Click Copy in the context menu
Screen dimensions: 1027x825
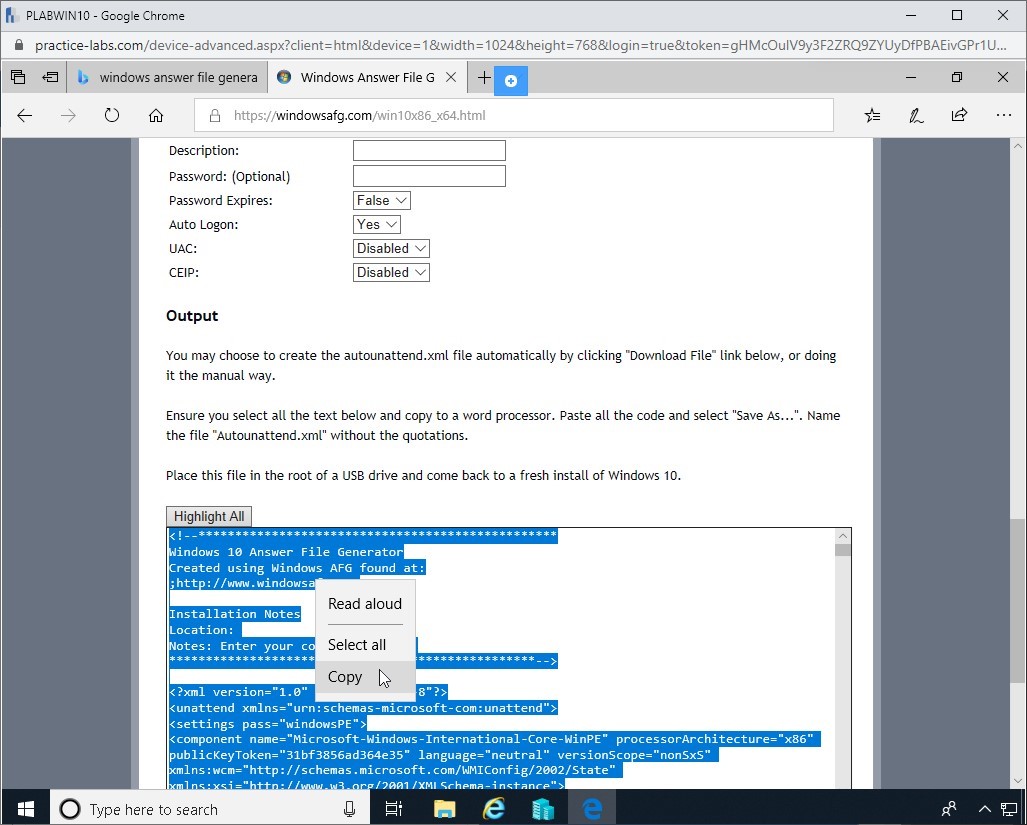(365, 677)
